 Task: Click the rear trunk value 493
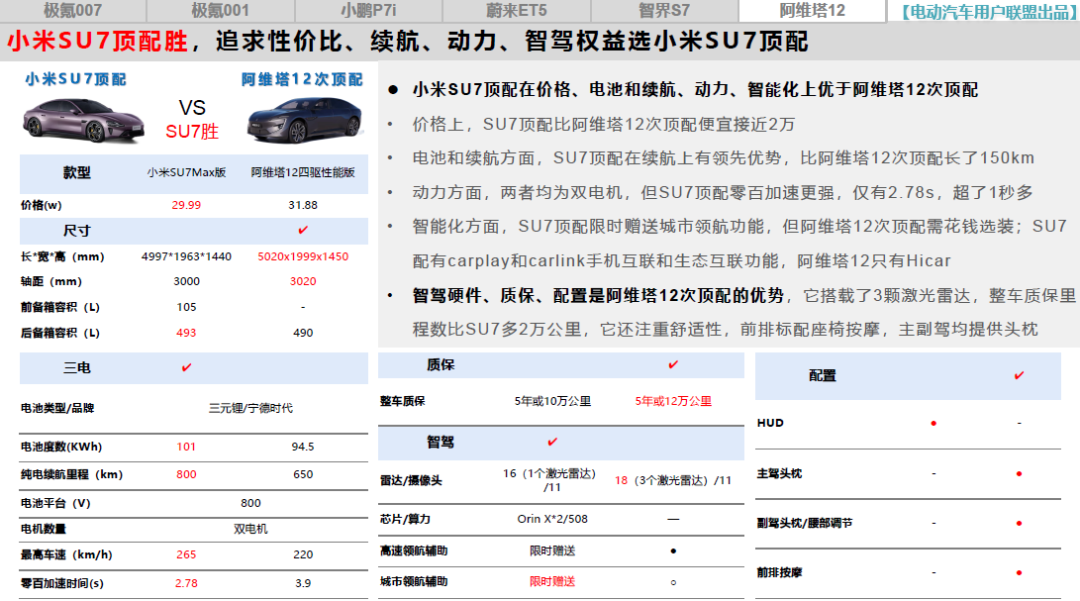[x=187, y=333]
